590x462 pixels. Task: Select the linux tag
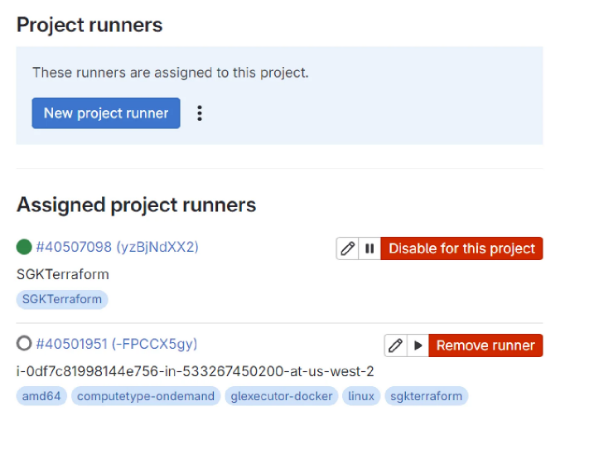(x=361, y=396)
